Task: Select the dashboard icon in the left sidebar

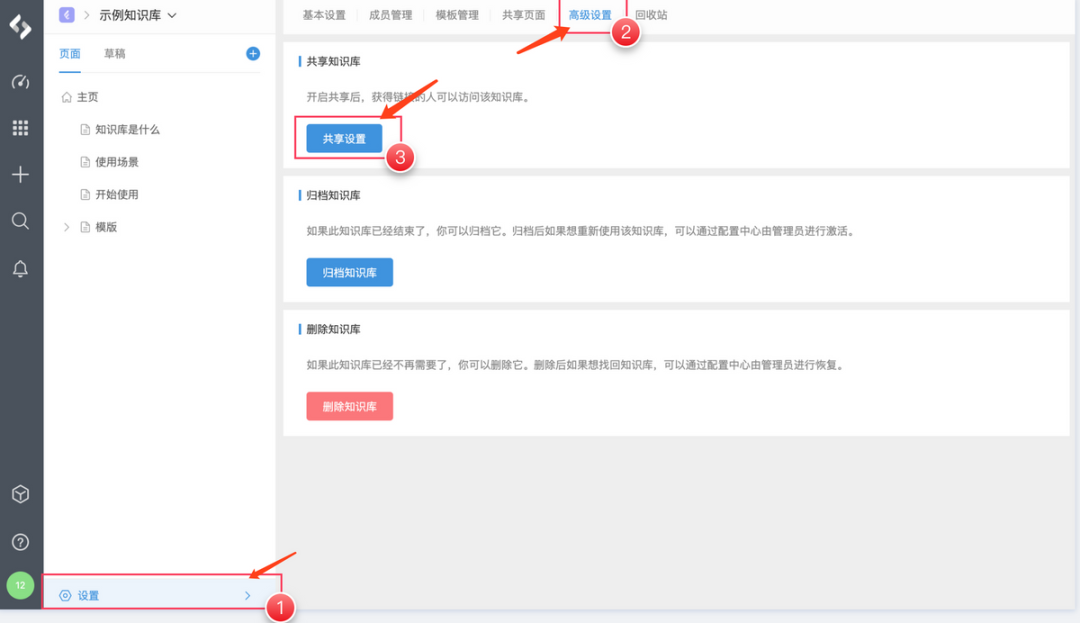Action: [20, 82]
